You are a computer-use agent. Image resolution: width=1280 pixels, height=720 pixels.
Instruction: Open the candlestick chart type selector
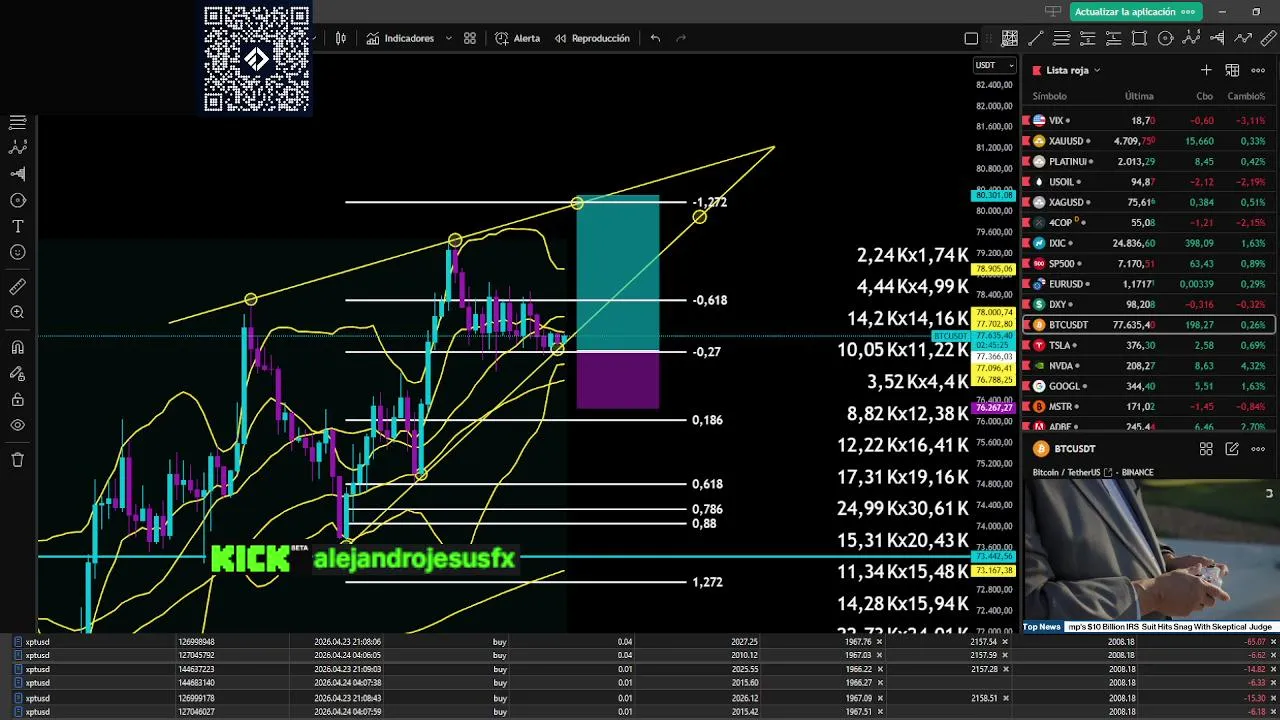(341, 38)
